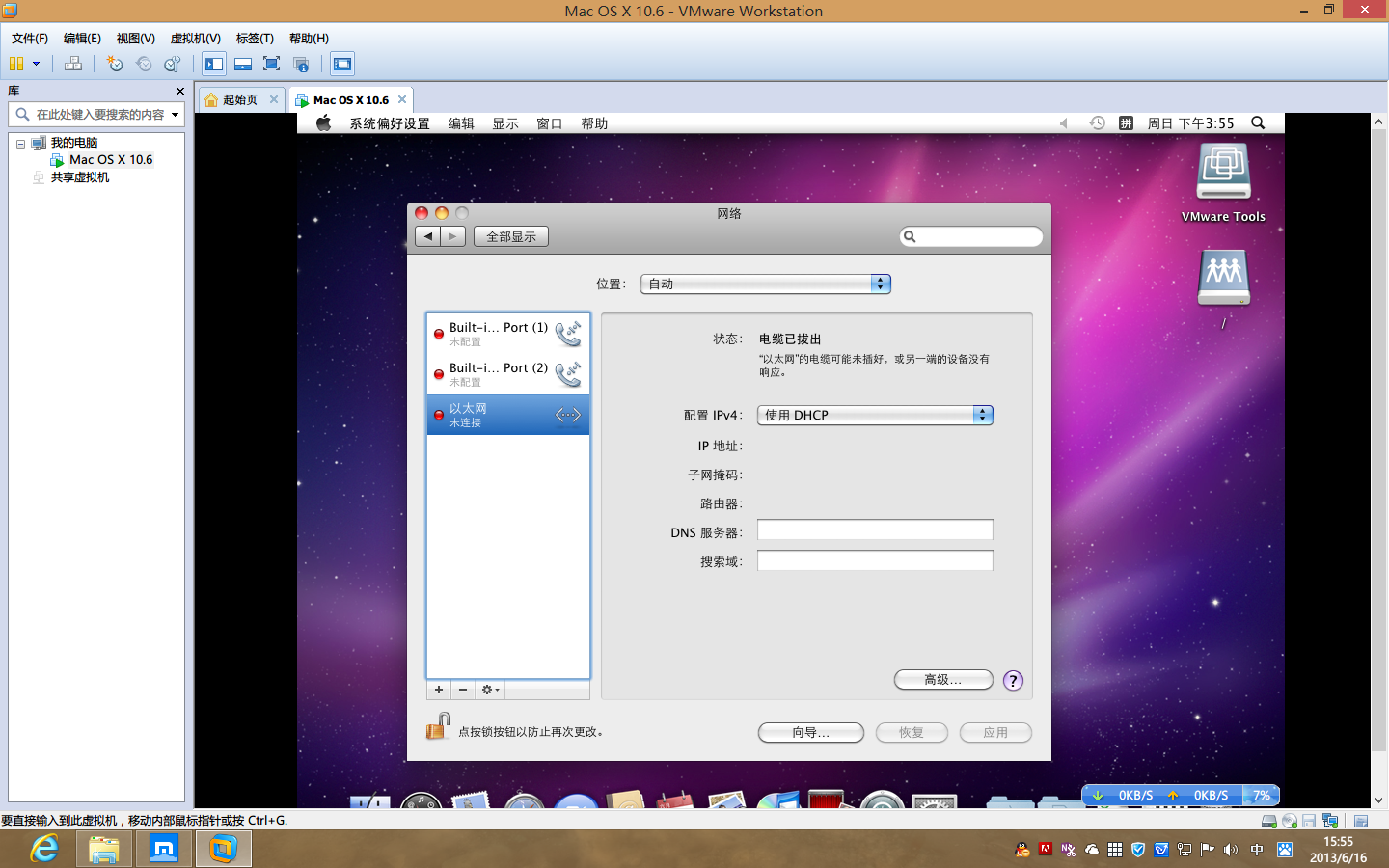Select Mac OS X 10.6 in the library tree
The height and width of the screenshot is (868, 1389).
(111, 160)
